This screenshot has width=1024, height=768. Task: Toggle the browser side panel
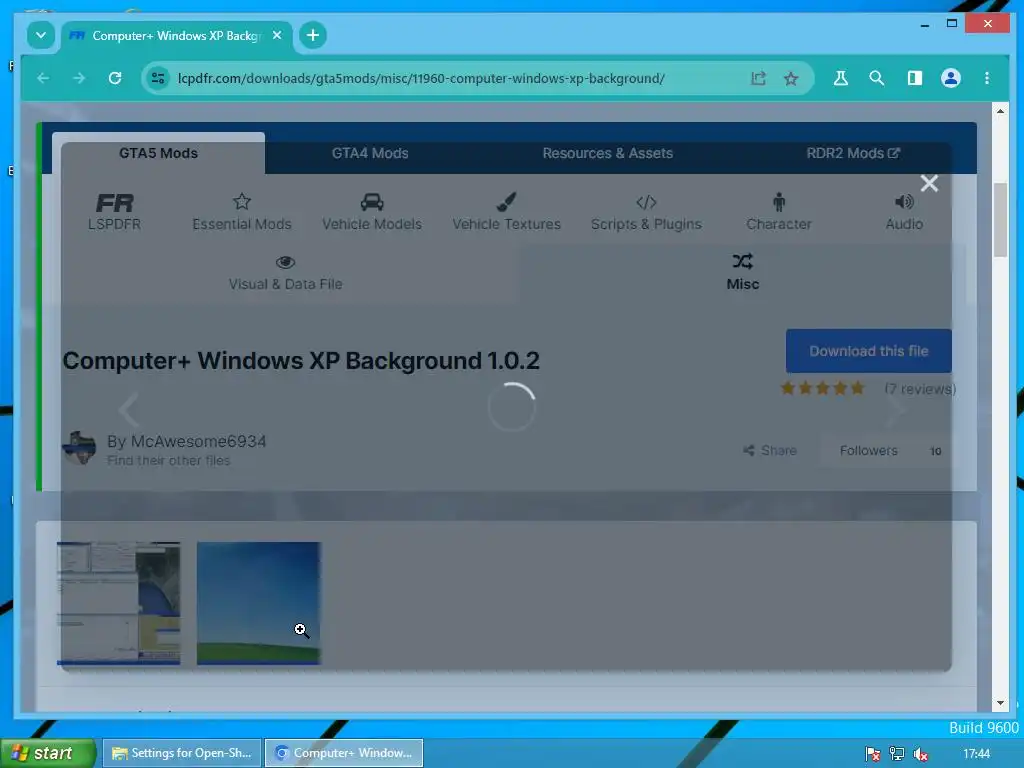[914, 78]
